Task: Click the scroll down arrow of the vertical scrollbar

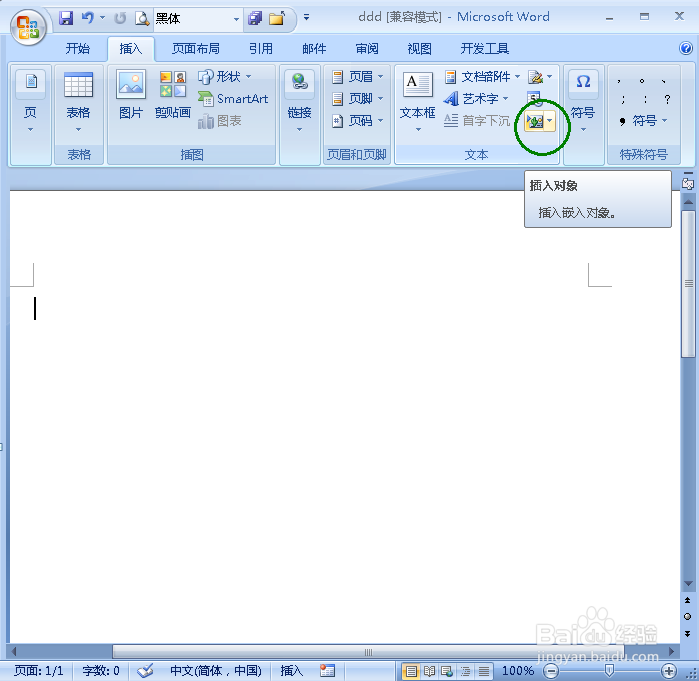Action: (688, 584)
